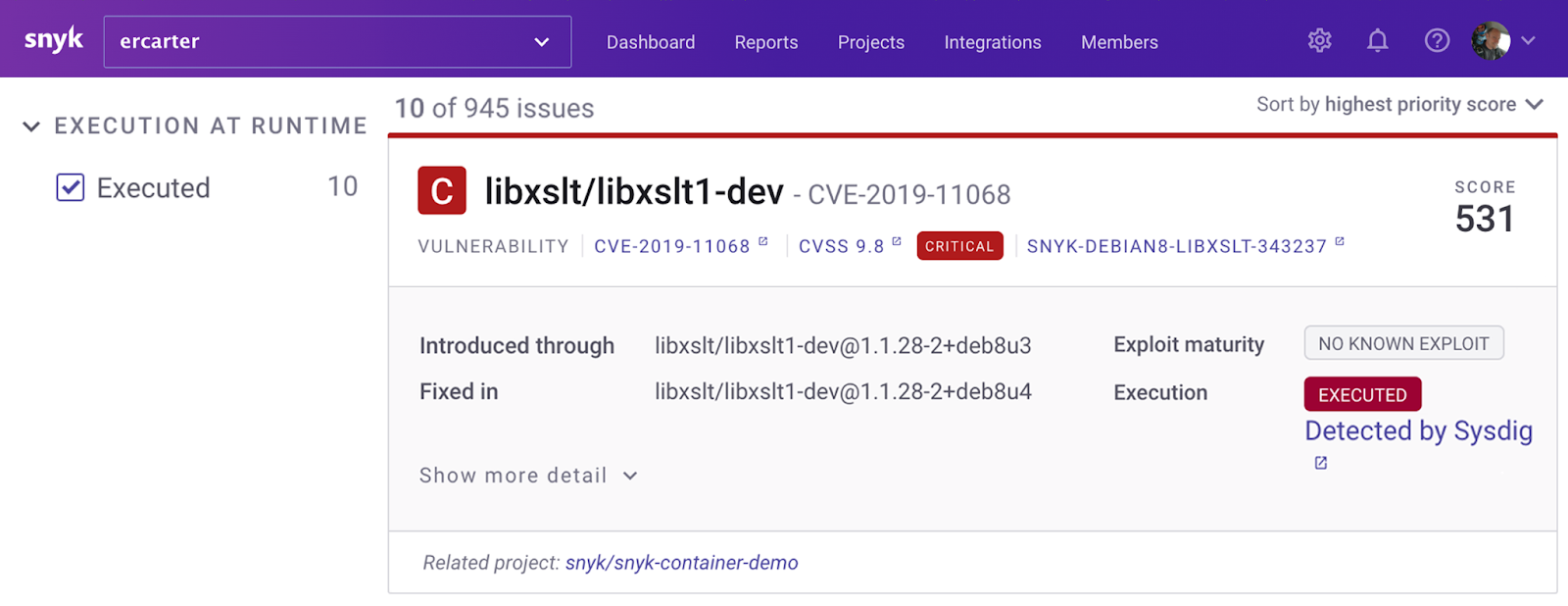The height and width of the screenshot is (606, 1568).
Task: Click the priority score 531
Action: [x=1485, y=219]
